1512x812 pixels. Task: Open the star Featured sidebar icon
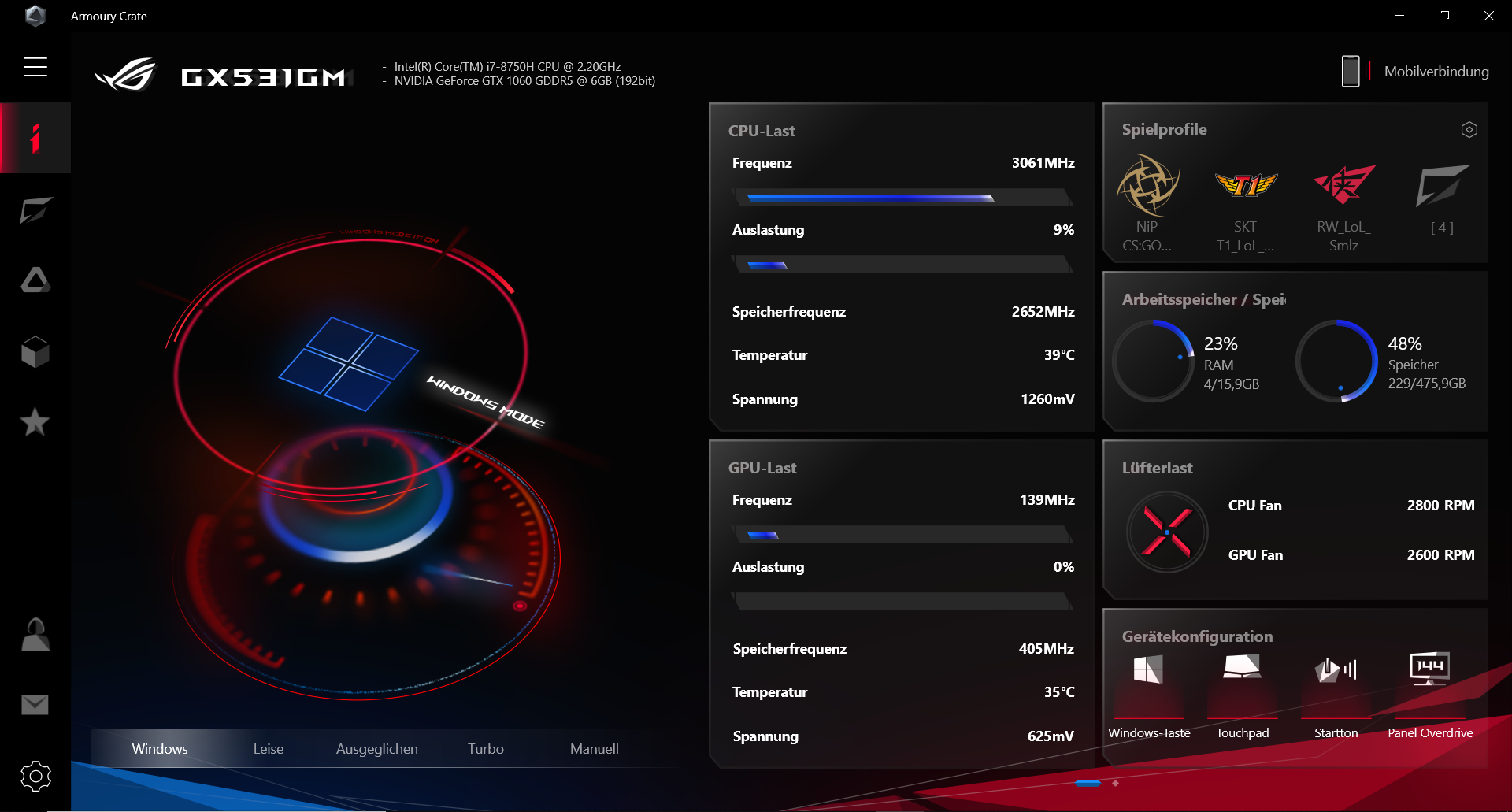pyautogui.click(x=35, y=422)
